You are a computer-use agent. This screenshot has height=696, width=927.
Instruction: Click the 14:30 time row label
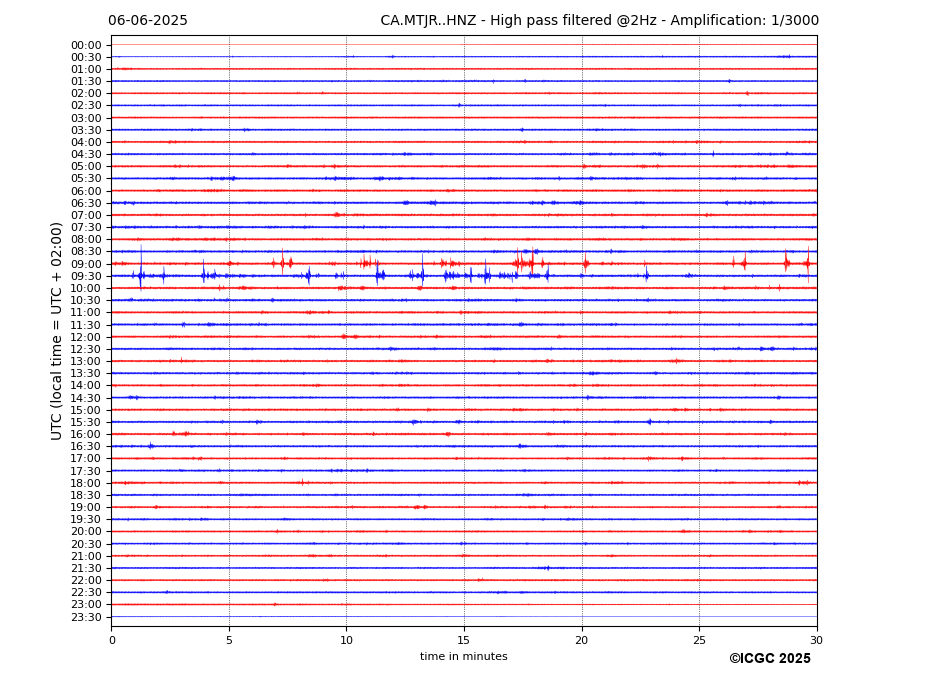tap(86, 399)
